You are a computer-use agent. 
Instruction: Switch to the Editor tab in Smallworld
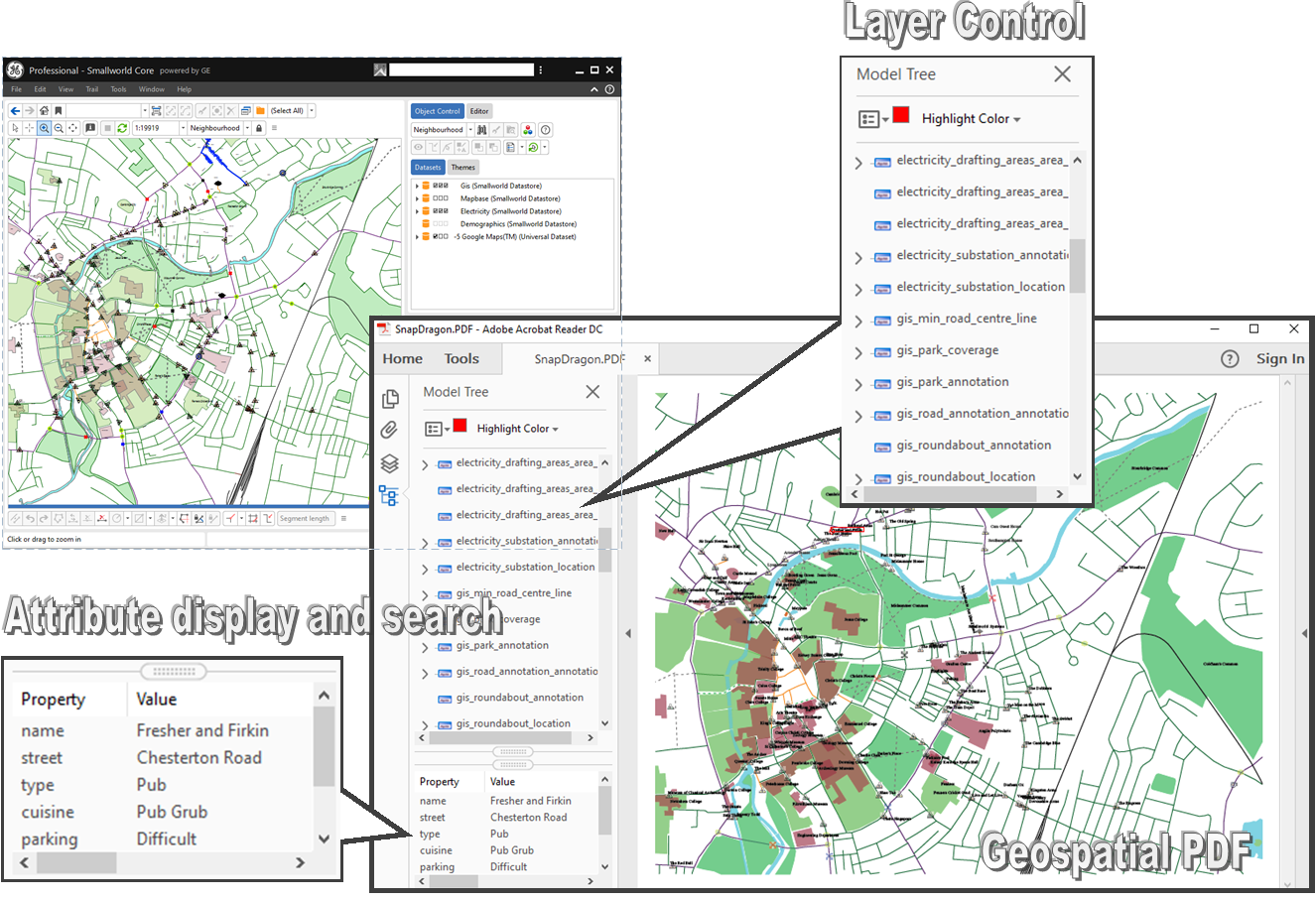tap(479, 111)
